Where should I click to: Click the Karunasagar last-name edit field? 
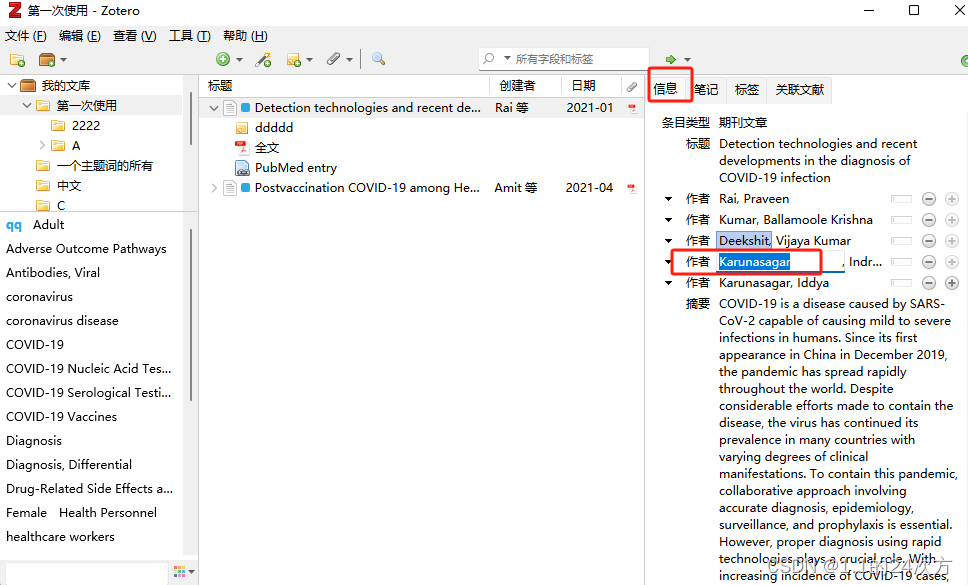[x=780, y=262]
